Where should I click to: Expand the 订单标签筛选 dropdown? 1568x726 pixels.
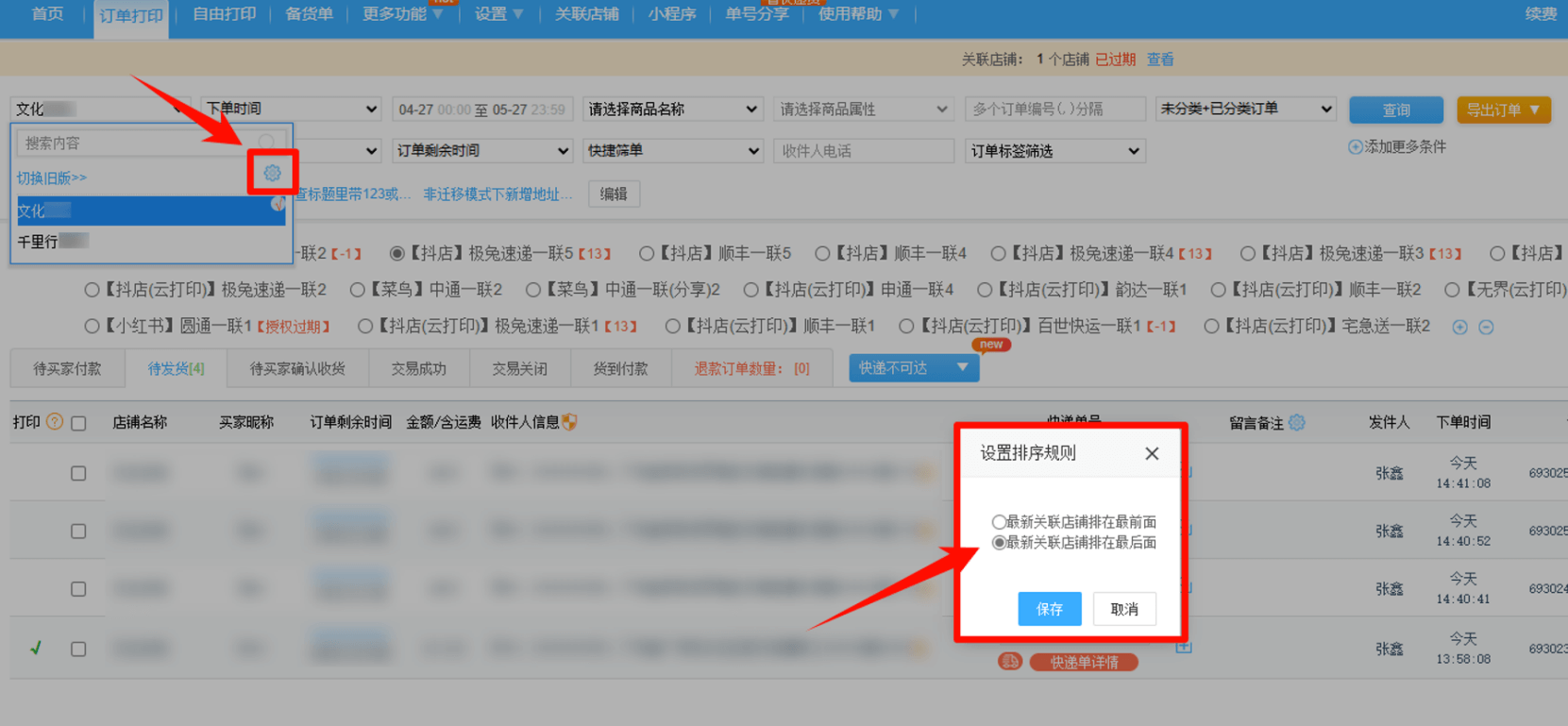[x=1054, y=151]
